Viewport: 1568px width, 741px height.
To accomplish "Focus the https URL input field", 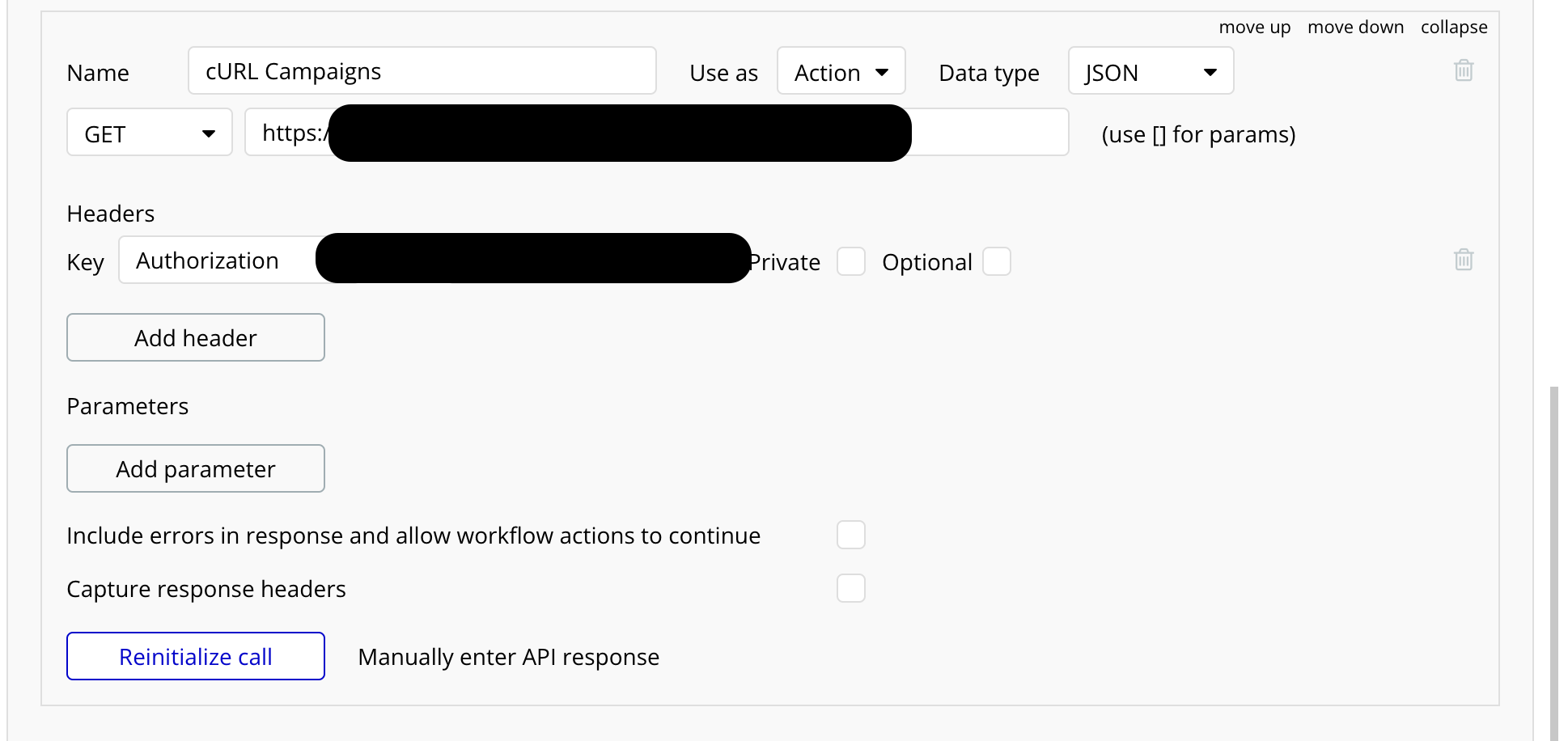I will [x=656, y=132].
